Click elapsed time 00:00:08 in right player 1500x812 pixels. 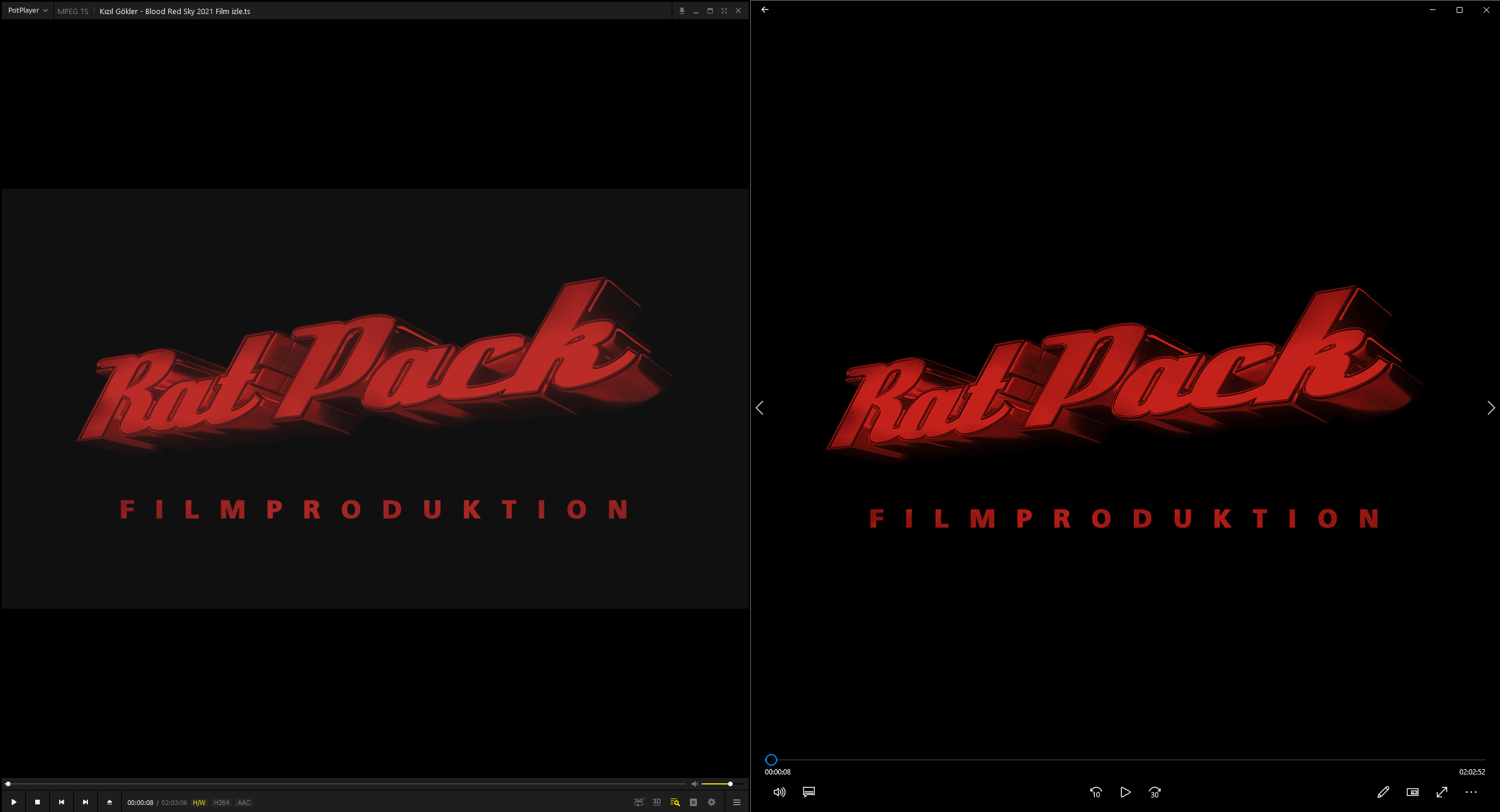pyautogui.click(x=778, y=772)
